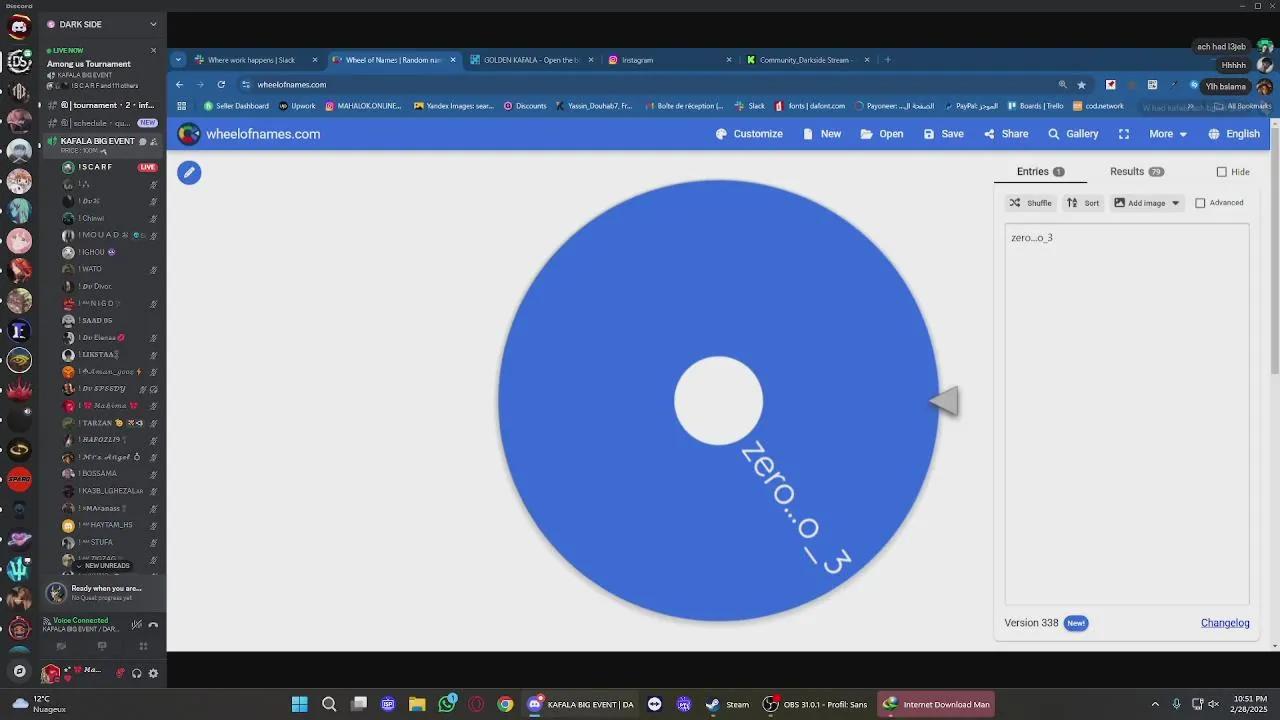Sort the entries alphabetically
Image resolution: width=1280 pixels, height=720 pixels.
pyautogui.click(x=1083, y=203)
